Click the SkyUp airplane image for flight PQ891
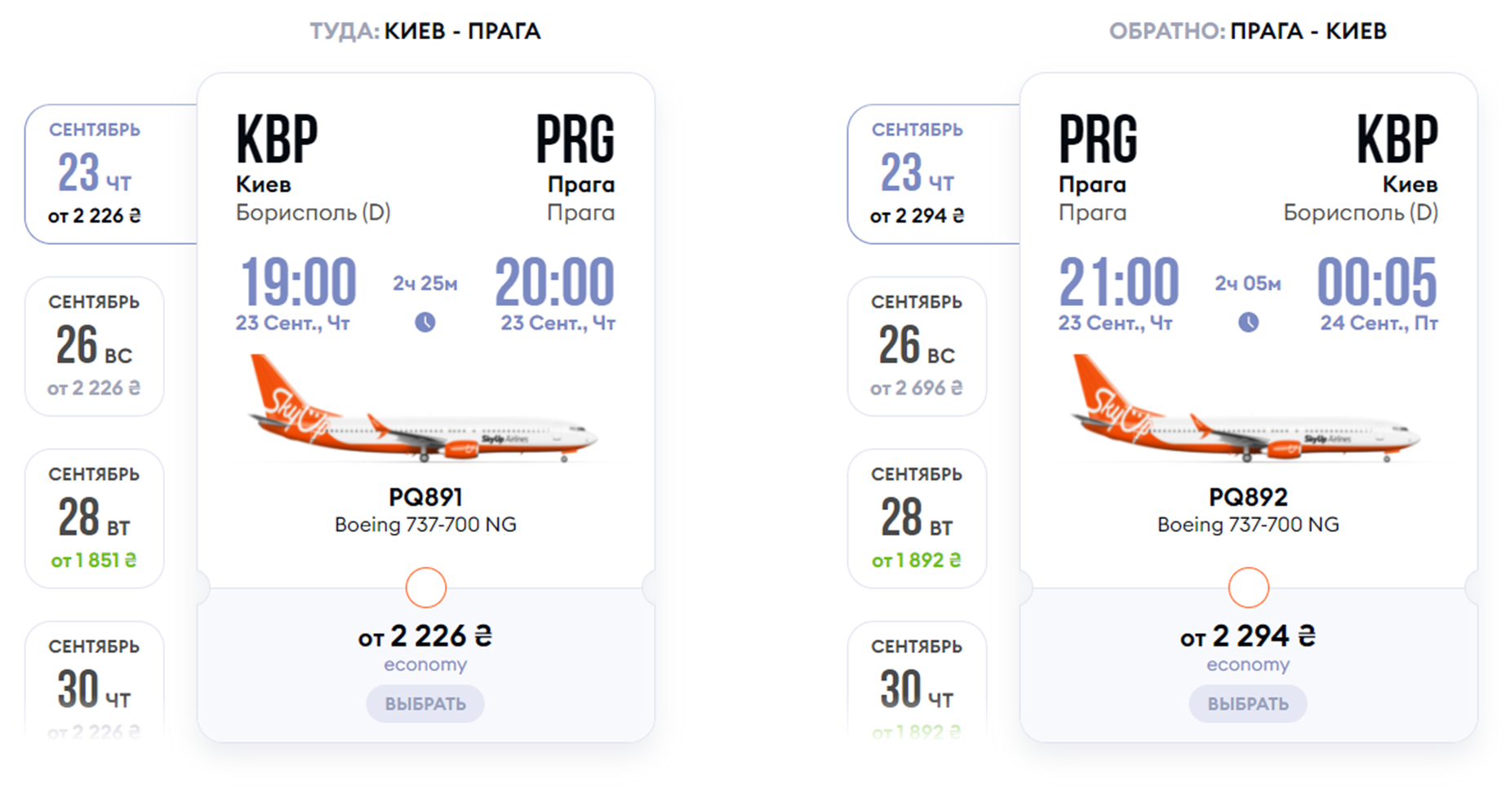This screenshot has width=1506, height=812. click(x=424, y=410)
